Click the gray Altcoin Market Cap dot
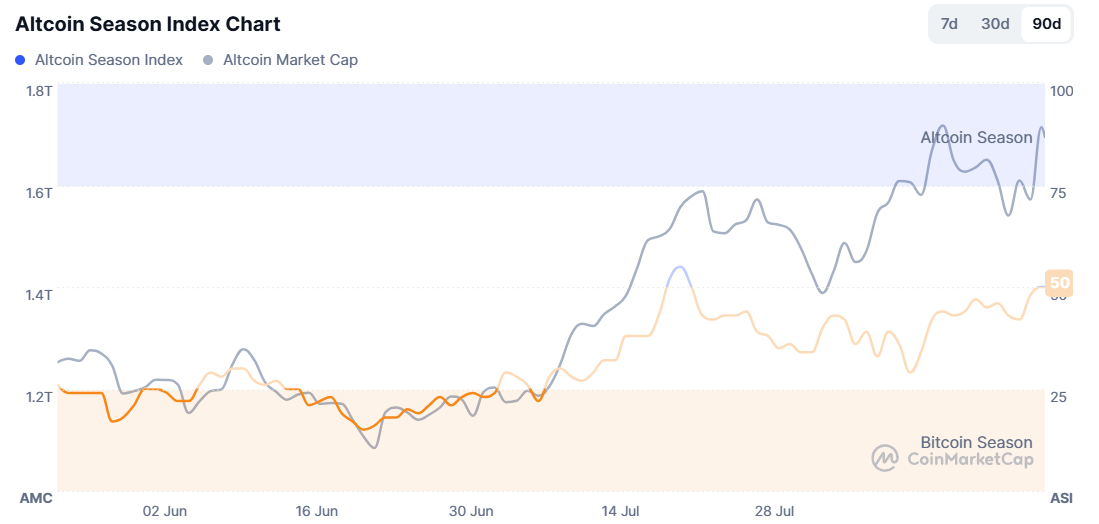This screenshot has width=1099, height=524. (x=208, y=60)
